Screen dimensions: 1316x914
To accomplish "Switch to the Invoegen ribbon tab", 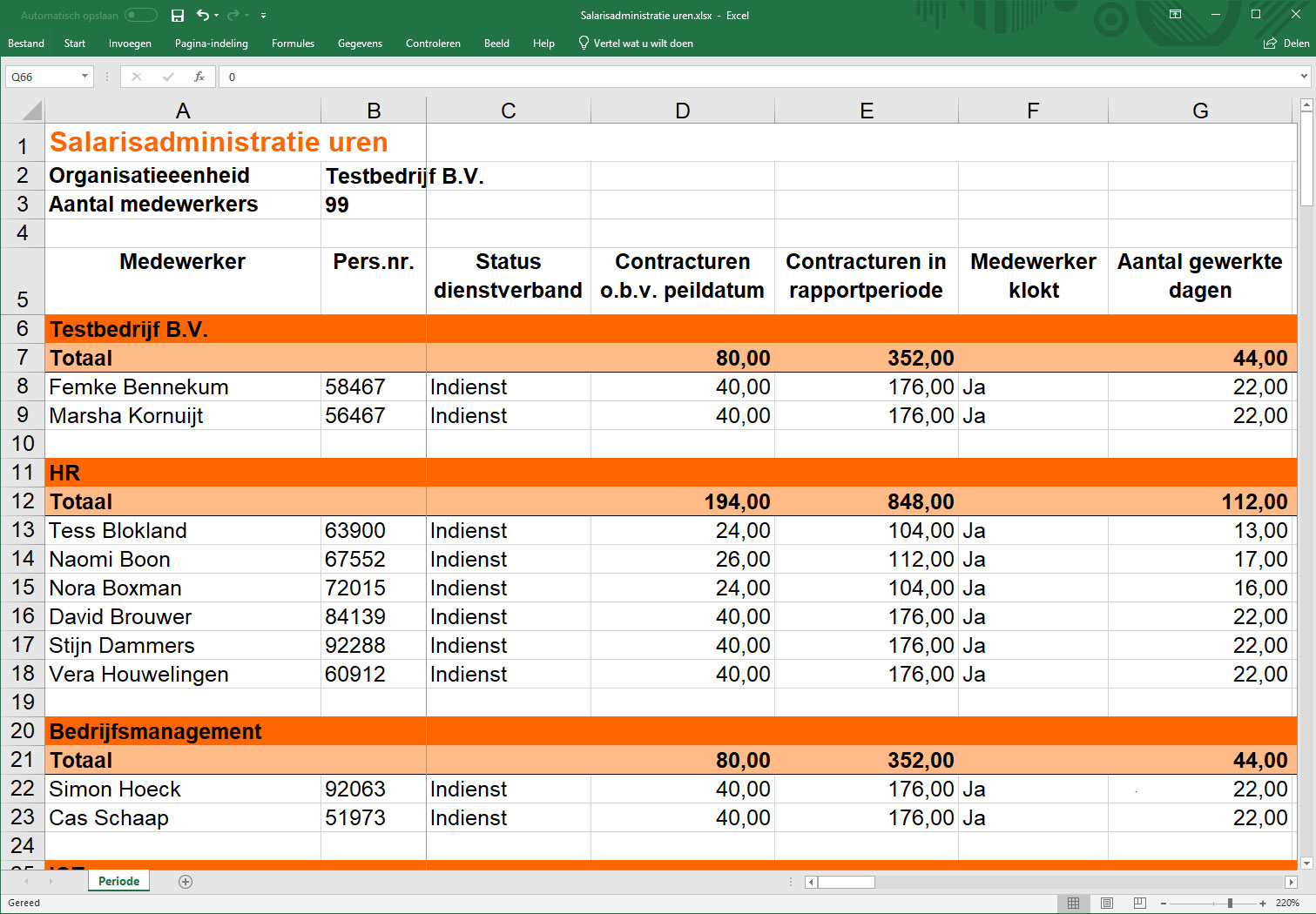I will (130, 44).
